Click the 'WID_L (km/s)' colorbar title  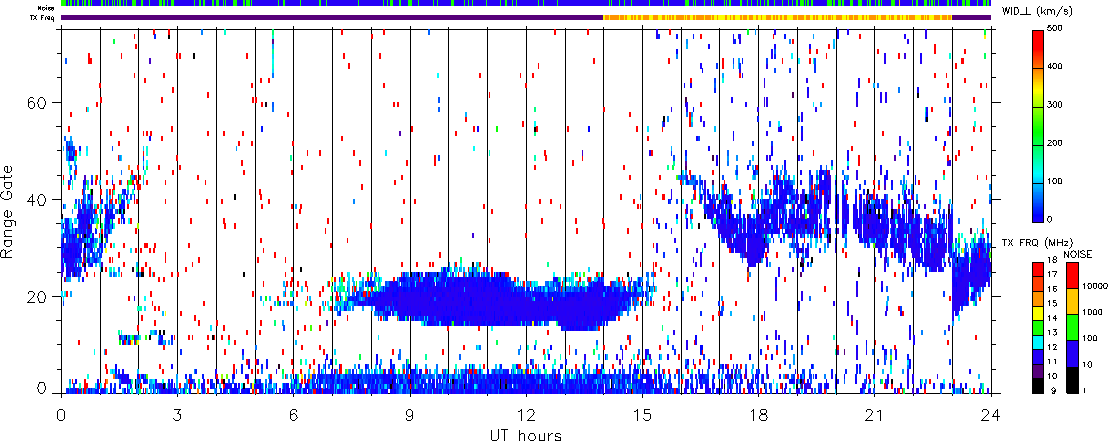(1053, 11)
